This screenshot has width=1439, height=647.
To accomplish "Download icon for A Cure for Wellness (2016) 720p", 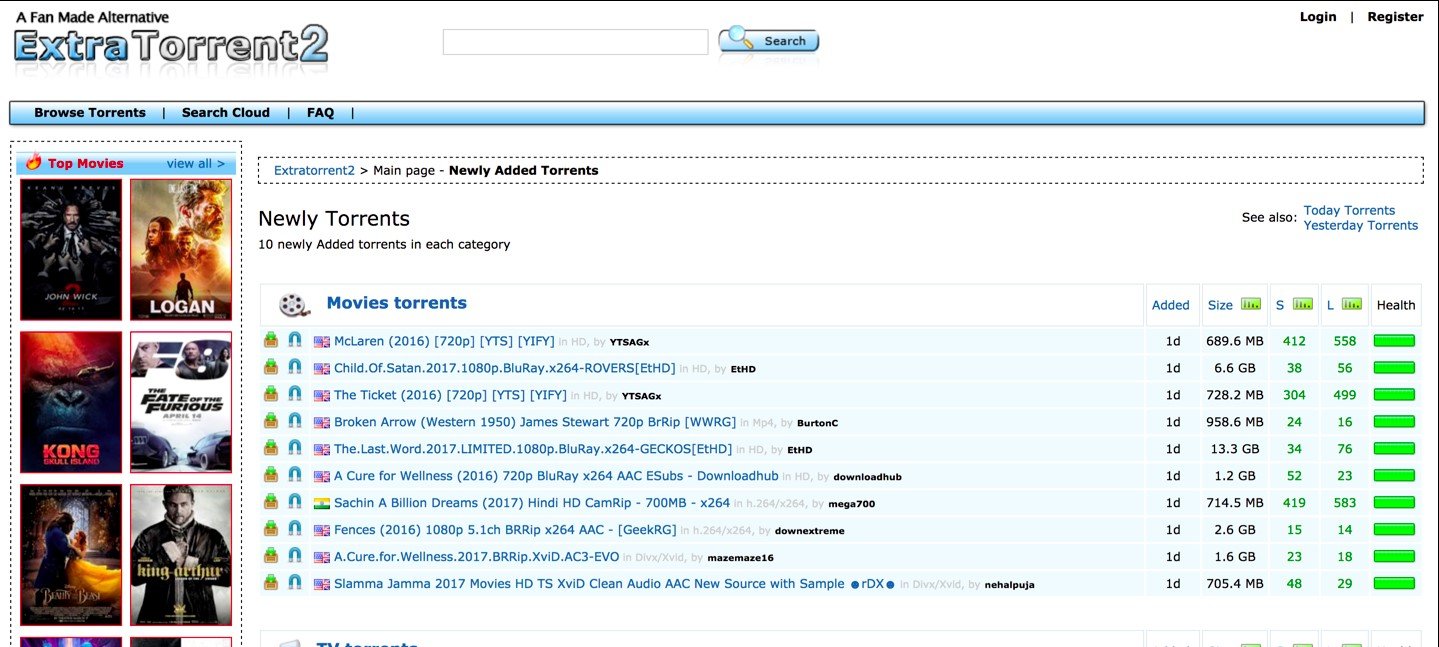I will 271,475.
